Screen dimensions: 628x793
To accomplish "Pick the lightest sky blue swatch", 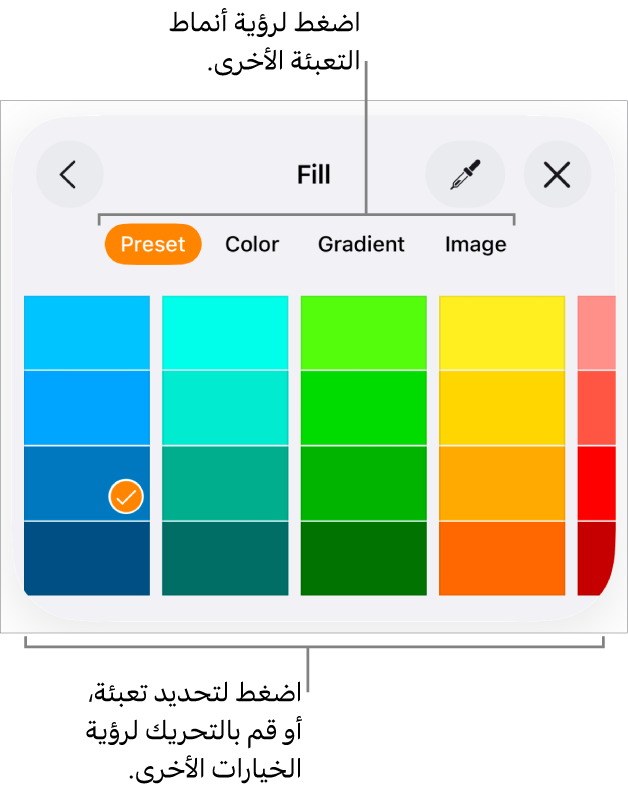I will tap(87, 332).
